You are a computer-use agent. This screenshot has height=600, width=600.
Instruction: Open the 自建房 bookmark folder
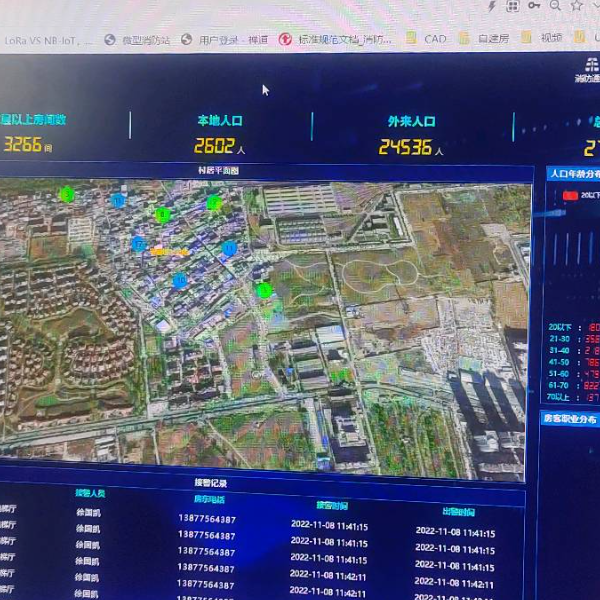pyautogui.click(x=484, y=39)
